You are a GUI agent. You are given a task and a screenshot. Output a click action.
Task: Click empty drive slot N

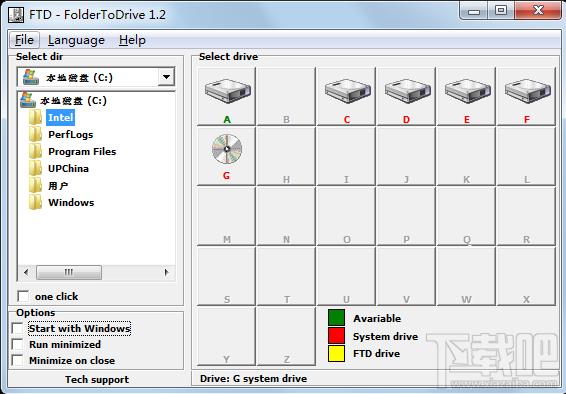click(286, 216)
